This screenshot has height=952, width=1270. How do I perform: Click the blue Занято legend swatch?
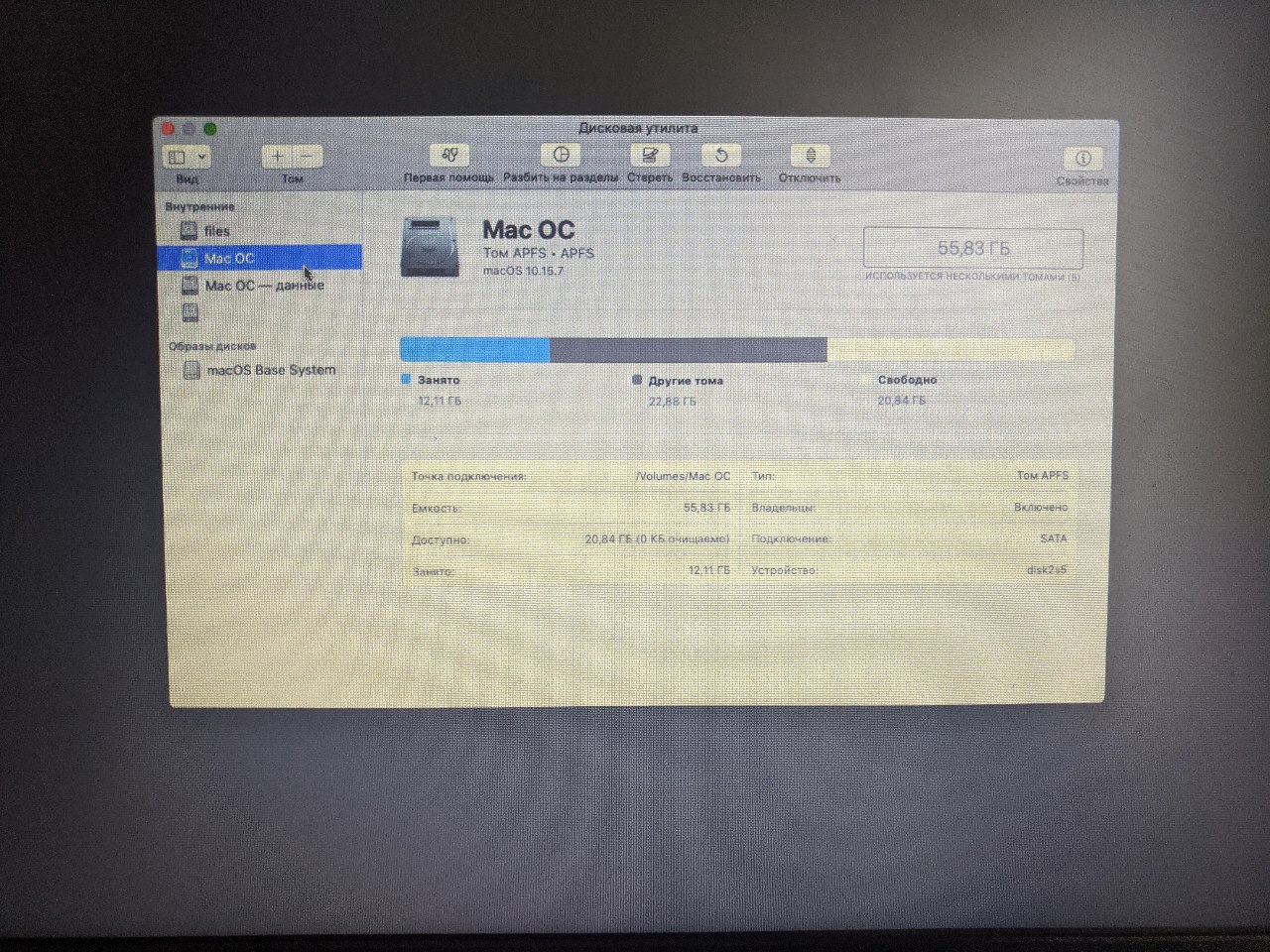pyautogui.click(x=406, y=380)
